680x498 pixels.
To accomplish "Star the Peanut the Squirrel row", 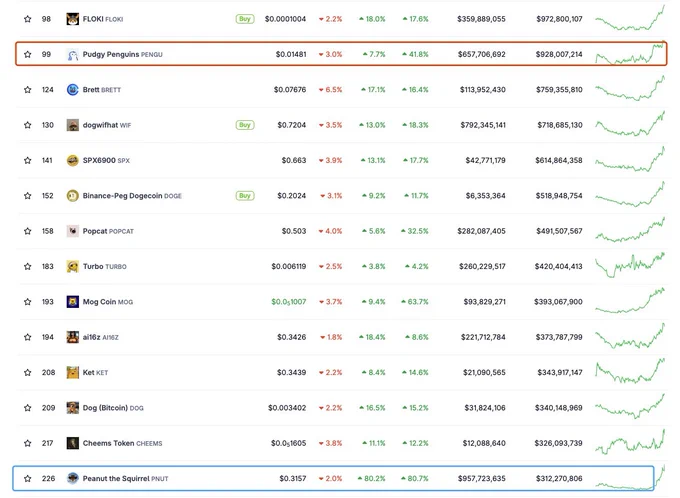I will (28, 479).
